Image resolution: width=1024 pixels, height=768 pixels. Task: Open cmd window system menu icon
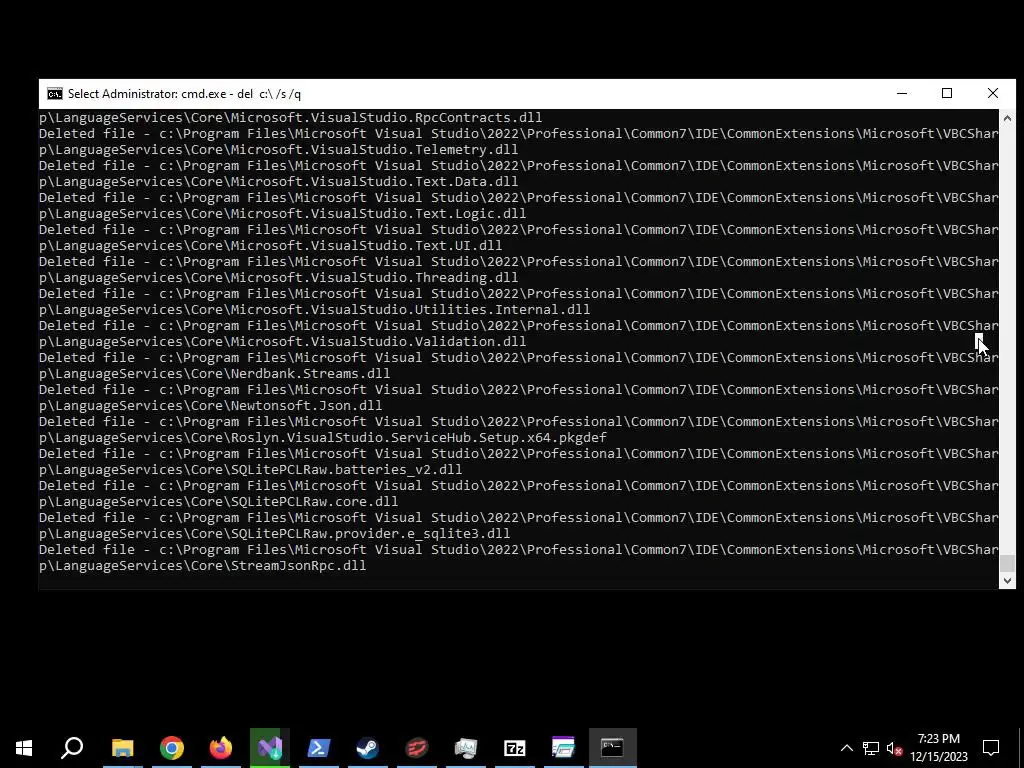coord(55,94)
